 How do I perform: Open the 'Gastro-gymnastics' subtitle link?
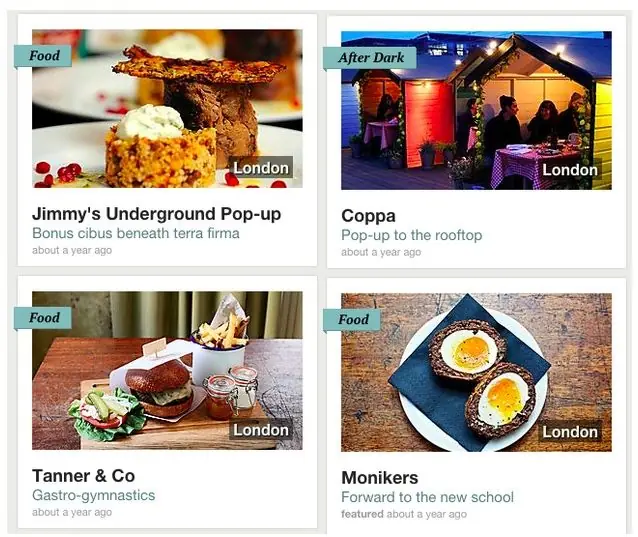point(94,496)
